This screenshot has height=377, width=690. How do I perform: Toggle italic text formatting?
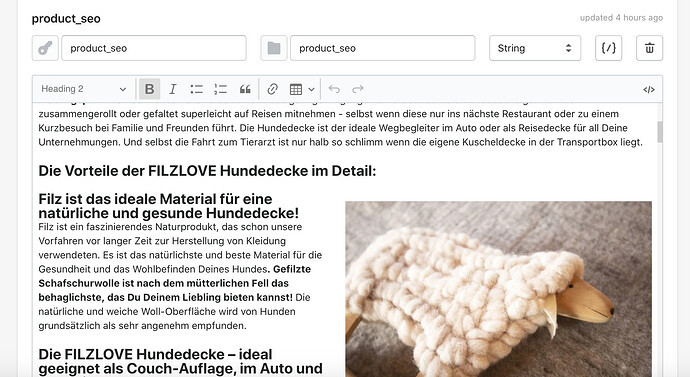click(x=173, y=89)
